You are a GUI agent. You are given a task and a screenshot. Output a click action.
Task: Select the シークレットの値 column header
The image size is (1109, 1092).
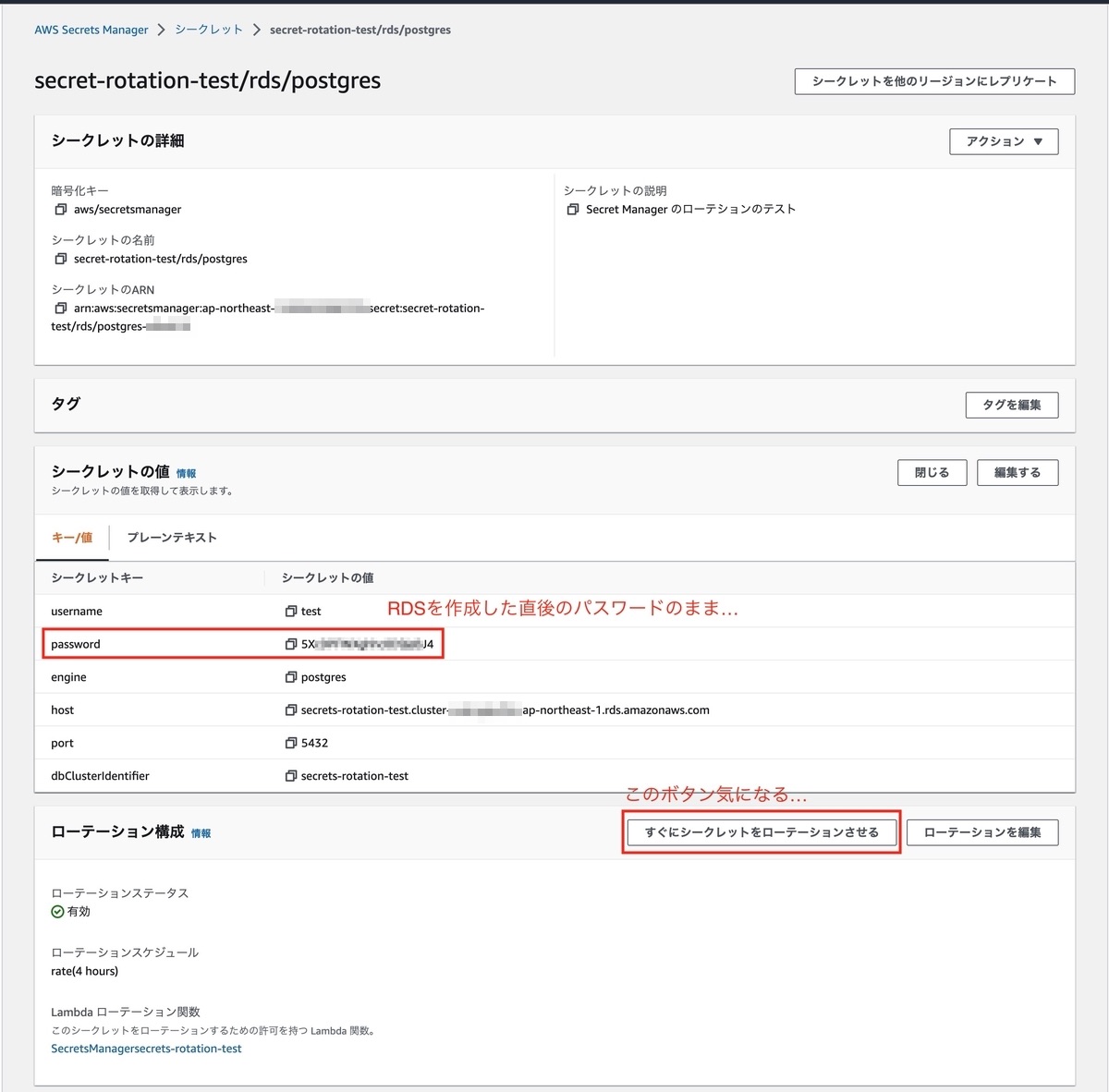coord(327,577)
